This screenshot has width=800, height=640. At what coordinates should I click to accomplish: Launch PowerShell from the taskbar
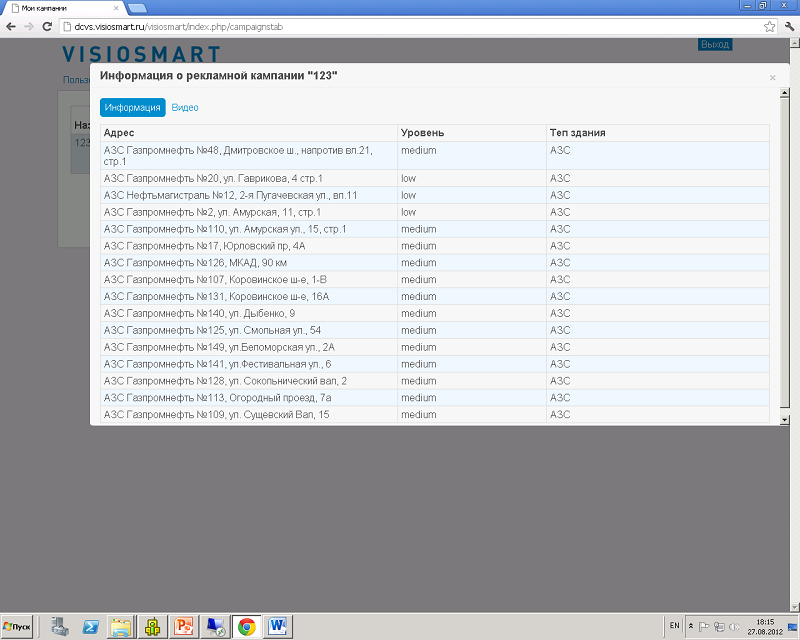[90, 626]
